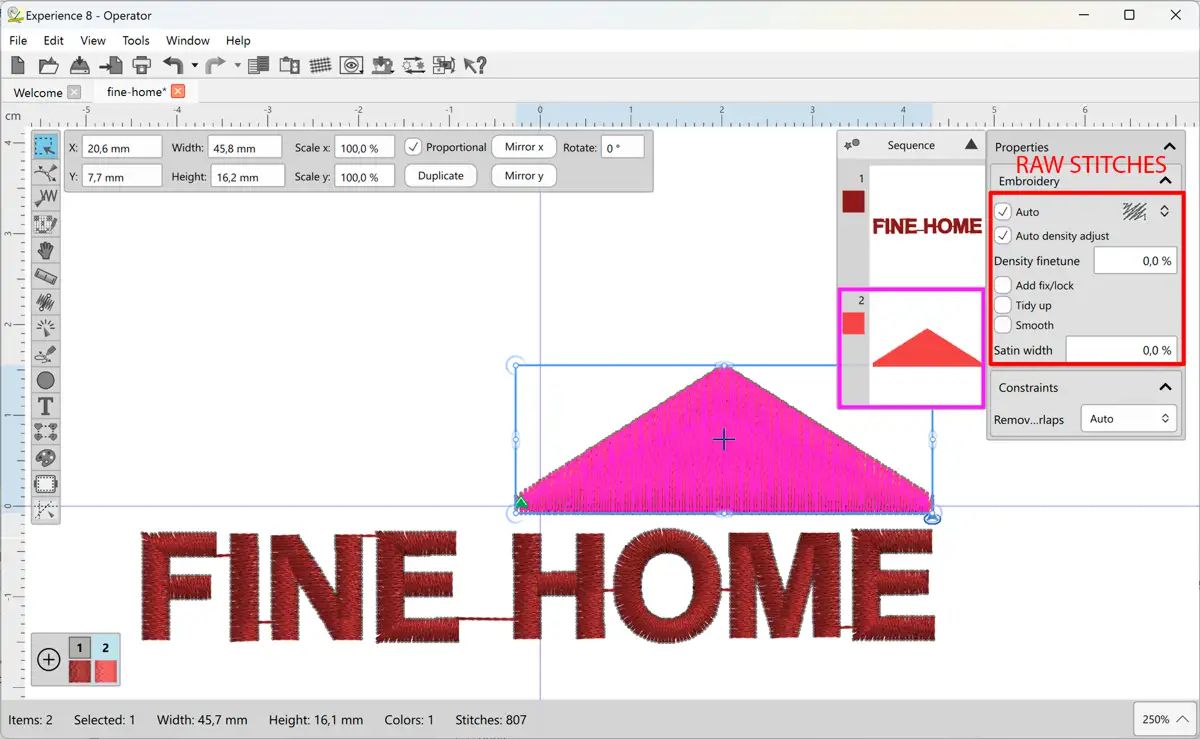This screenshot has height=739, width=1200.
Task: Open the Window menu
Action: [188, 41]
